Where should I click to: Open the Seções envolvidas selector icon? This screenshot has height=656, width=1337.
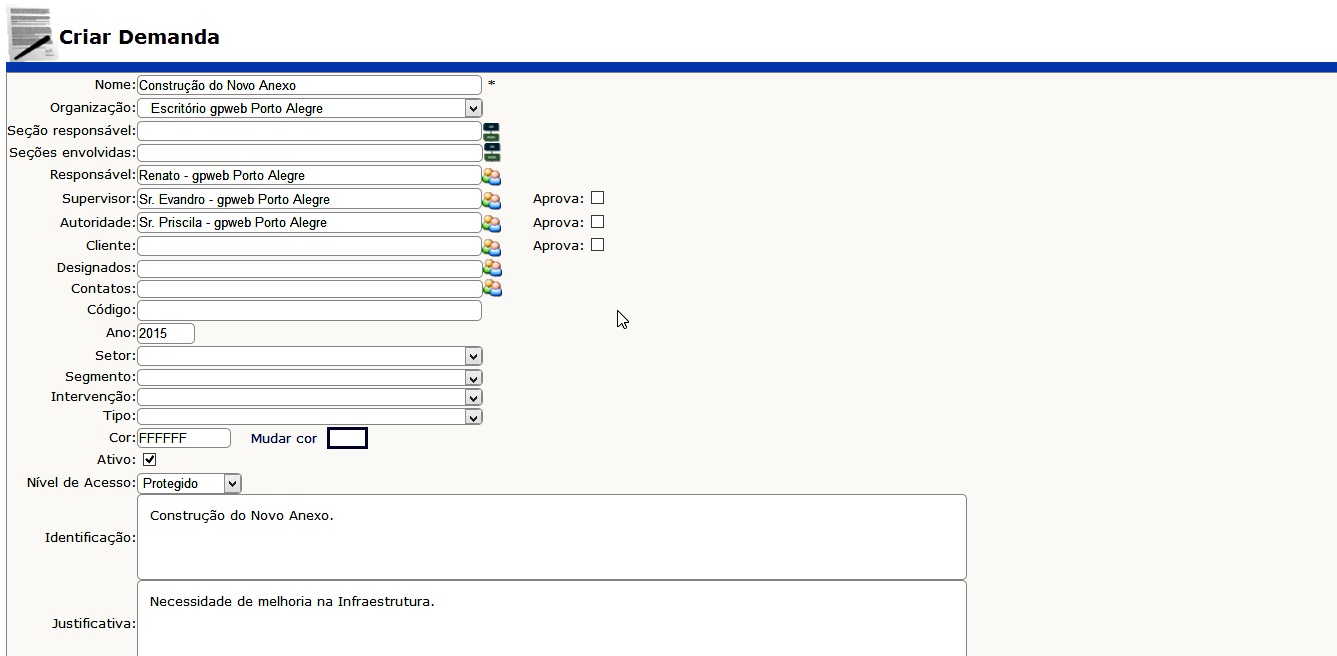point(491,153)
